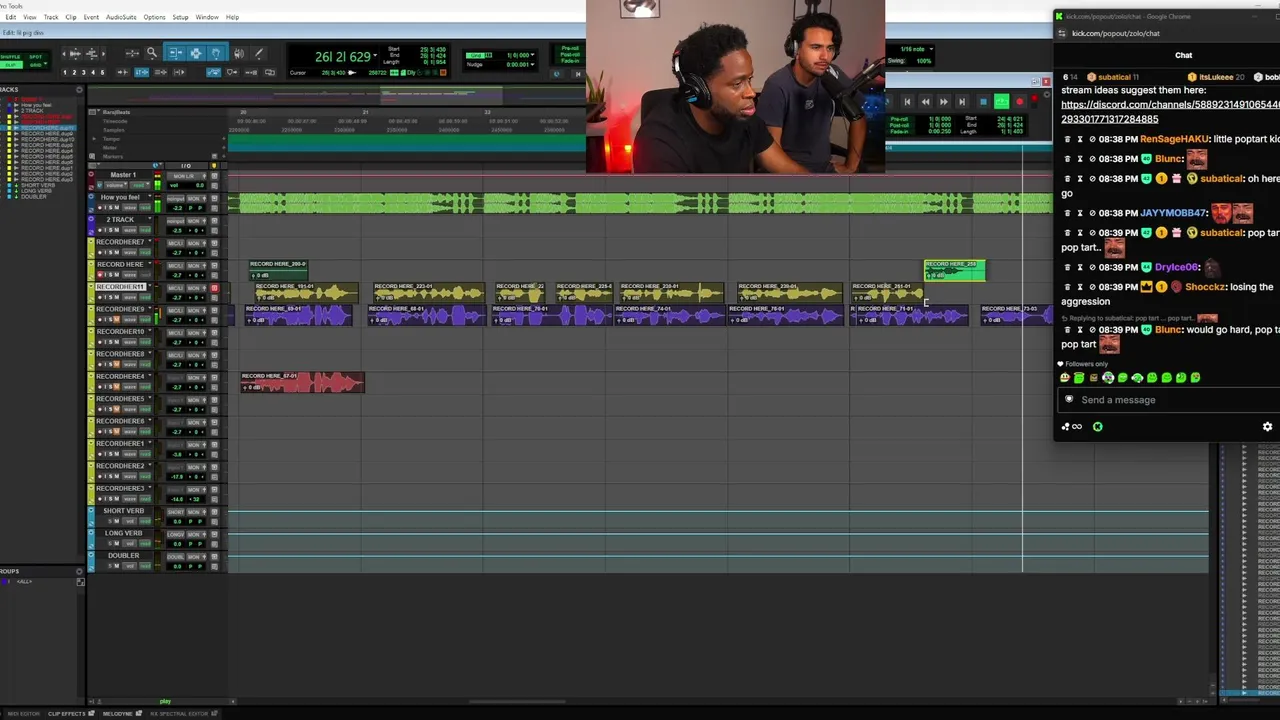The image size is (1280, 720).
Task: Open the Window menu
Action: click(x=207, y=17)
